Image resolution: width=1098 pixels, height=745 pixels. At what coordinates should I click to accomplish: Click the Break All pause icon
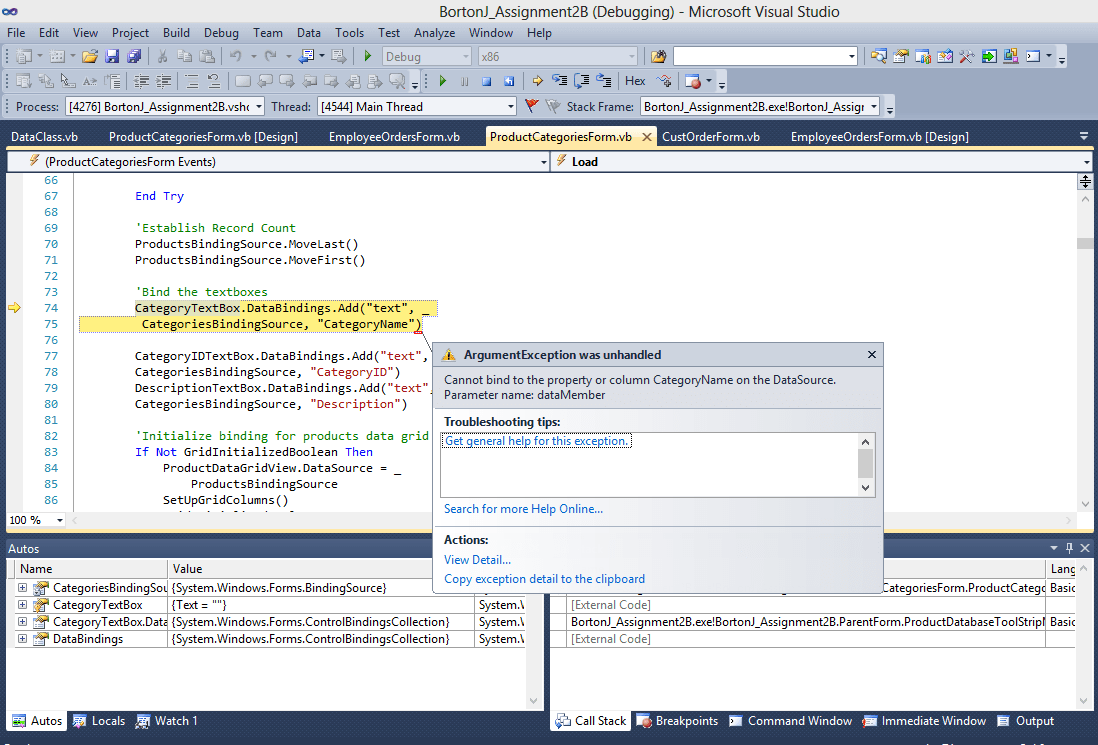(463, 81)
